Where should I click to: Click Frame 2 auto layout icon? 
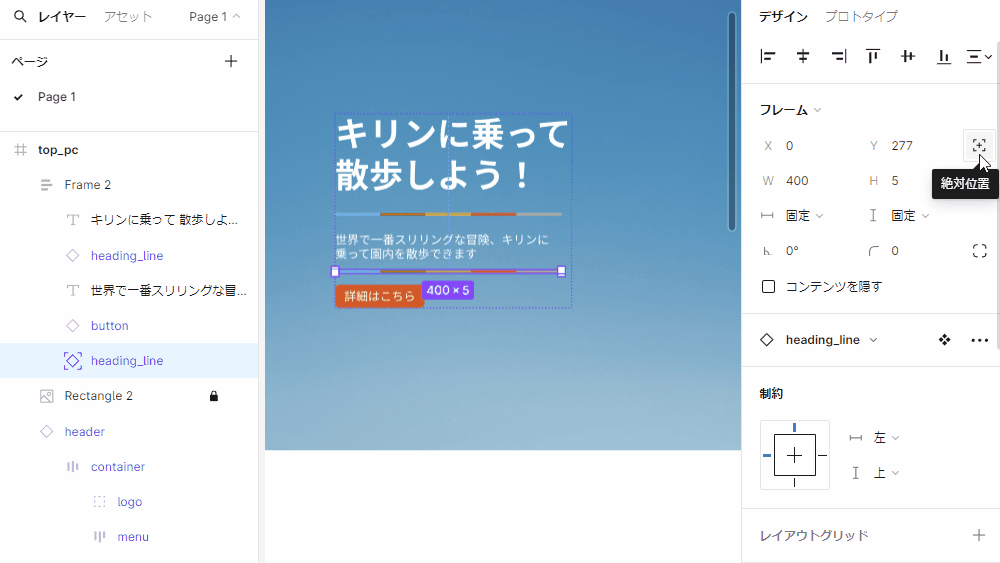click(x=46, y=185)
